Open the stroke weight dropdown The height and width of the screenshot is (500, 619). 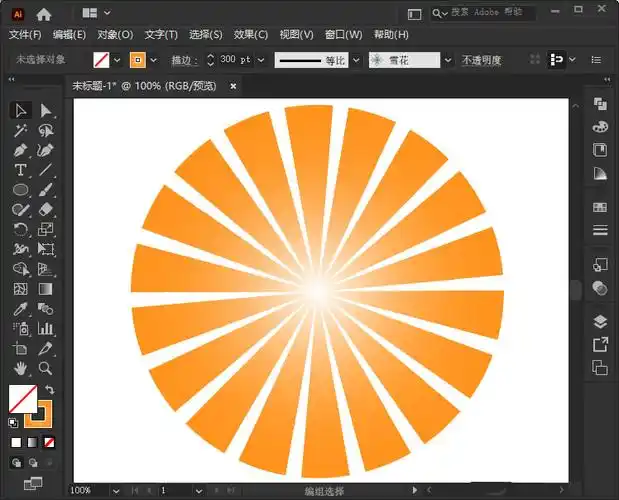coord(261,60)
